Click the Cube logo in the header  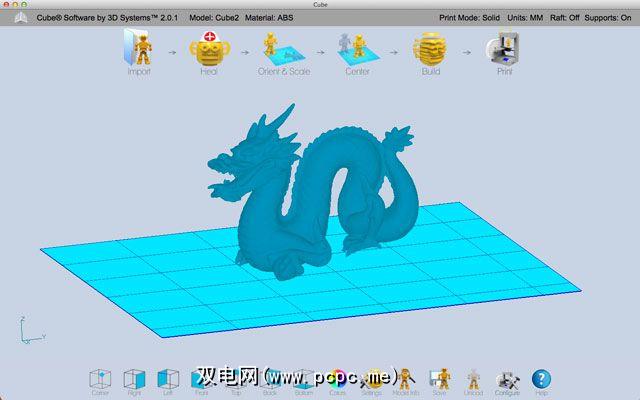(x=20, y=18)
